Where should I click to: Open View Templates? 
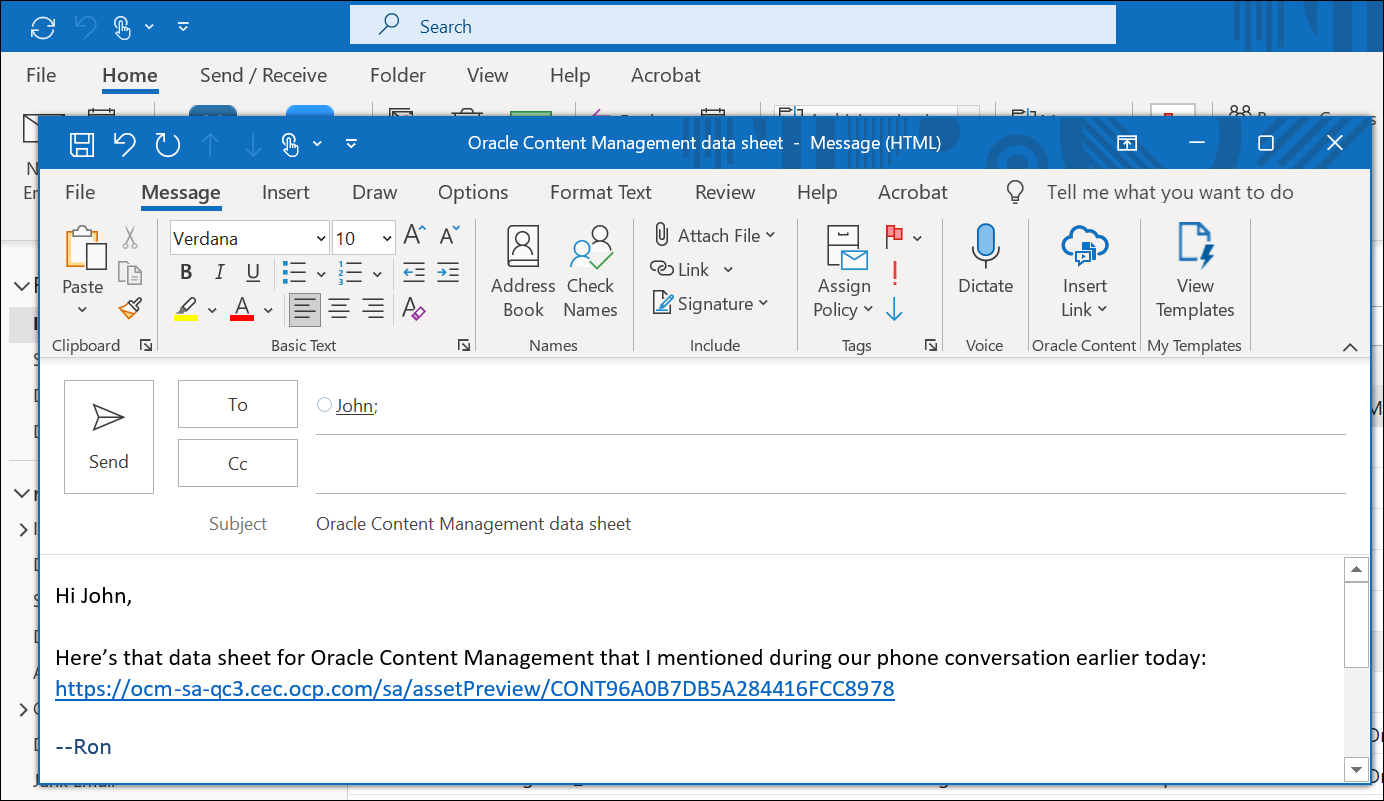point(1194,270)
